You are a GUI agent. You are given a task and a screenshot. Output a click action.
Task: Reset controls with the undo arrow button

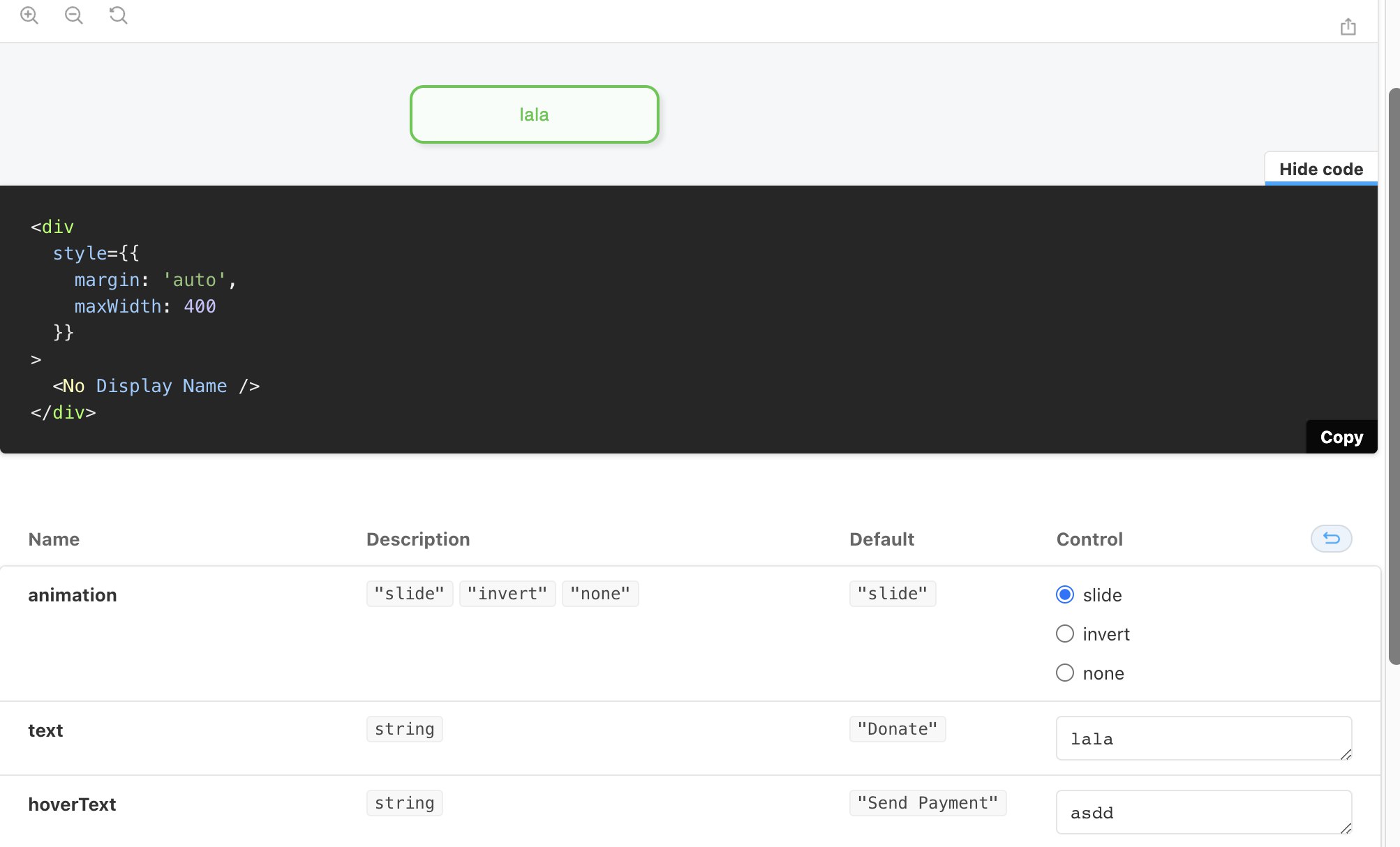[1331, 539]
